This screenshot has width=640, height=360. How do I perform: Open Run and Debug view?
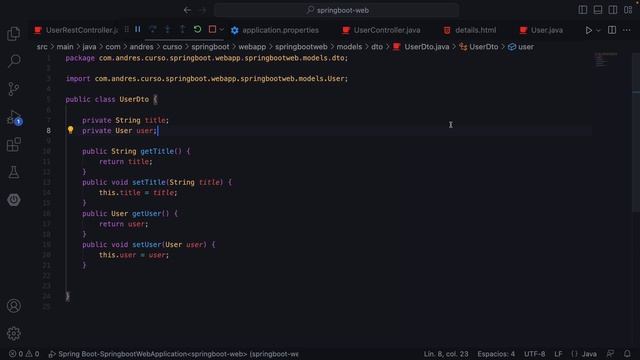13,117
